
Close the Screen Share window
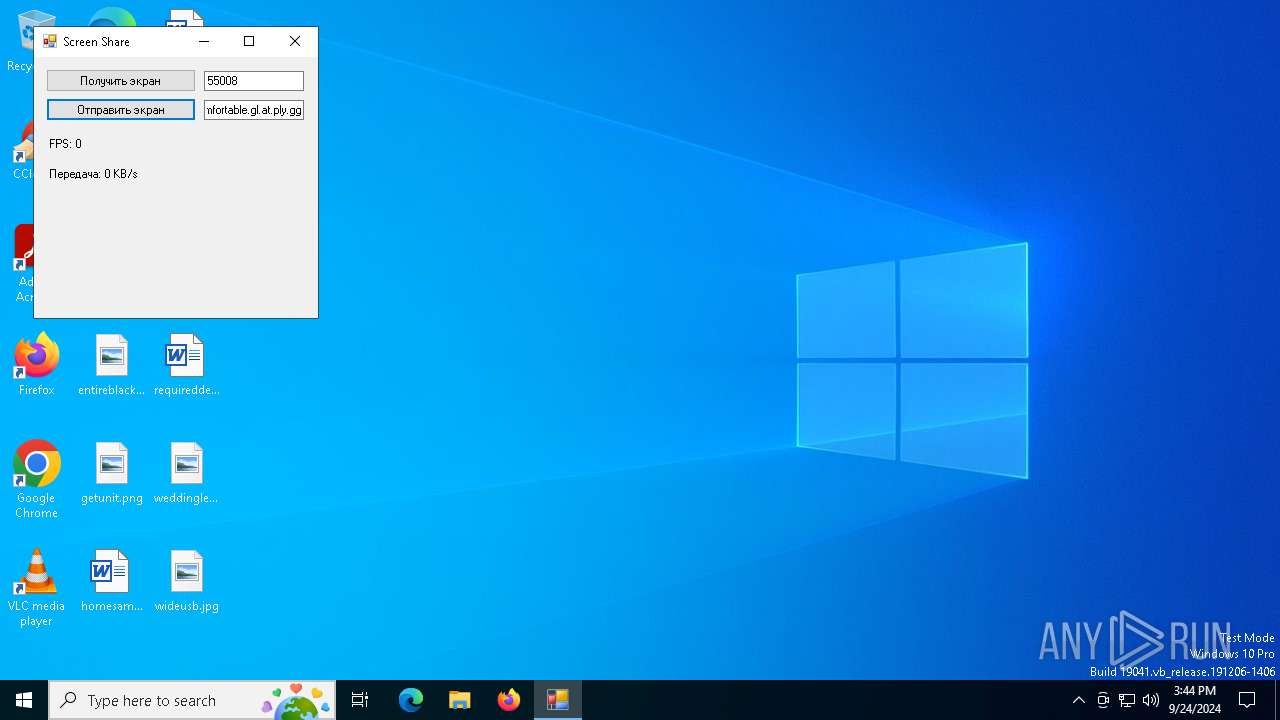[x=295, y=42]
